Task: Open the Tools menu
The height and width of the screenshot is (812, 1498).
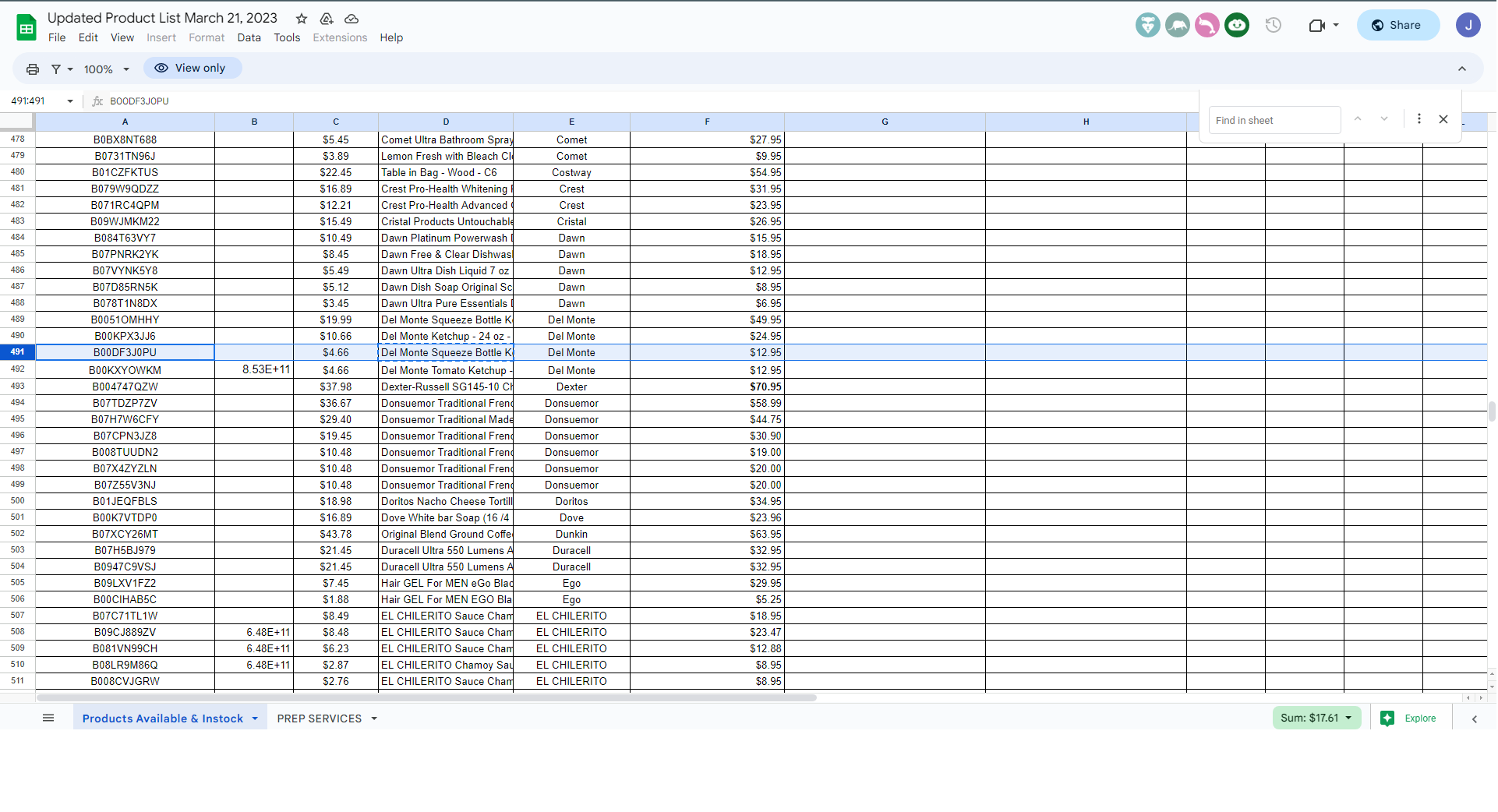Action: point(287,37)
